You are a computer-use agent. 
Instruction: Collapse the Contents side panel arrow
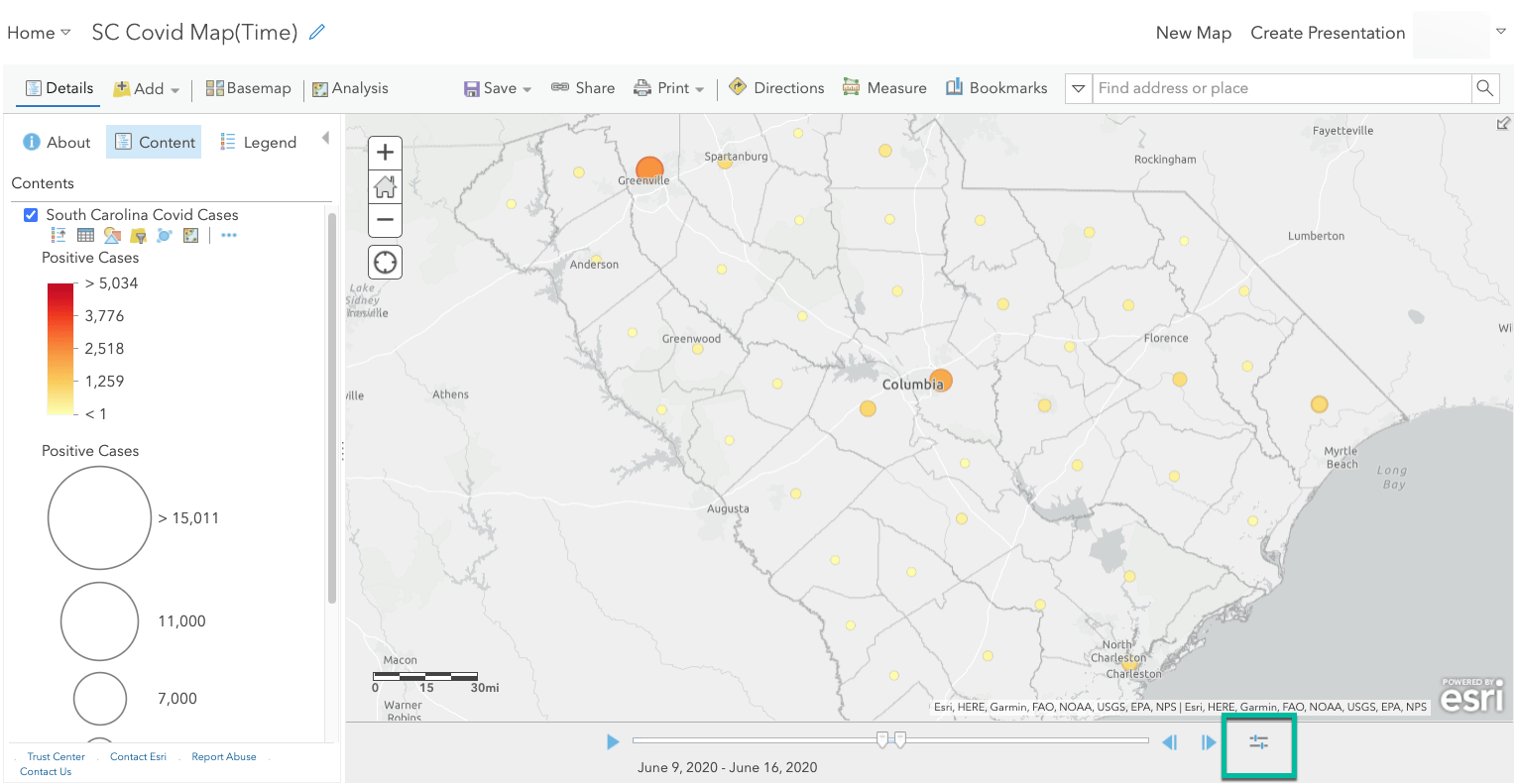pos(325,140)
